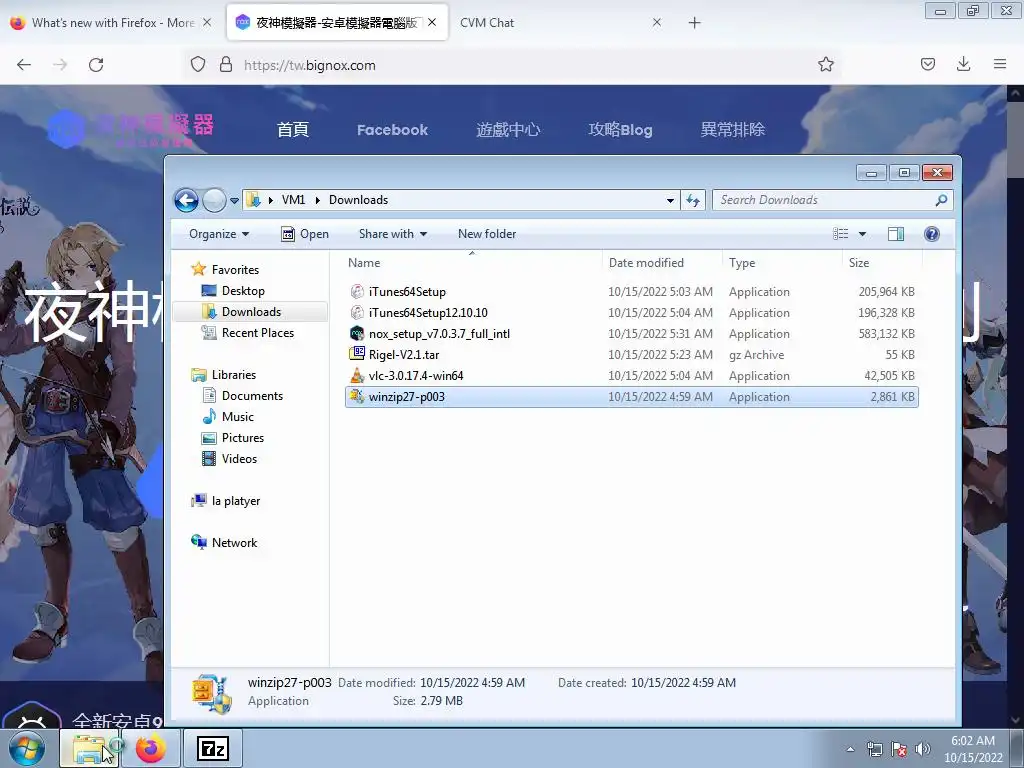Open the Explorer recent pages dropdown arrow
This screenshot has width=1024, height=768.
click(x=234, y=201)
